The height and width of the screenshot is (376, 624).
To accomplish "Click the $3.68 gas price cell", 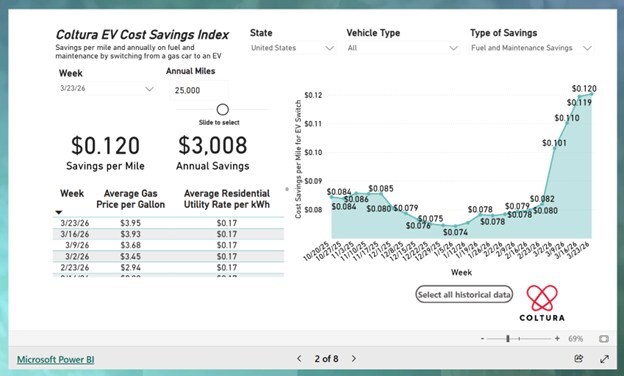I will 131,245.
